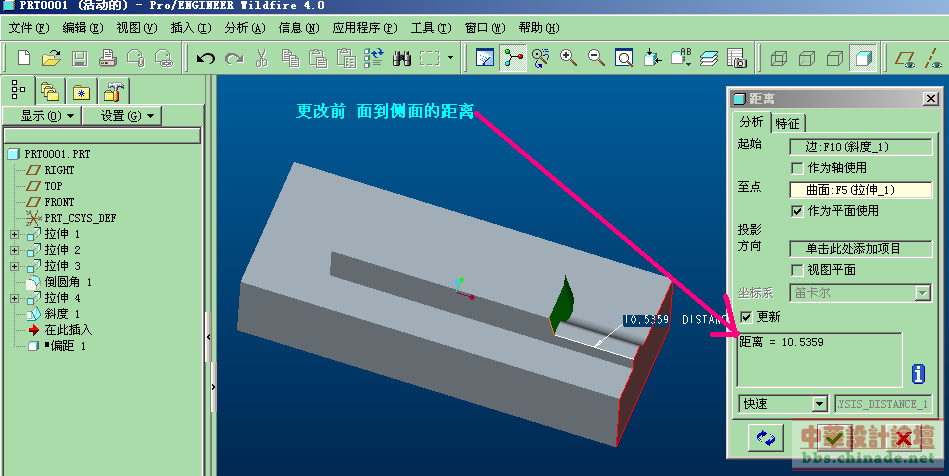The height and width of the screenshot is (476, 949).
Task: Select 斜度 1 in model tree
Action: coord(62,314)
